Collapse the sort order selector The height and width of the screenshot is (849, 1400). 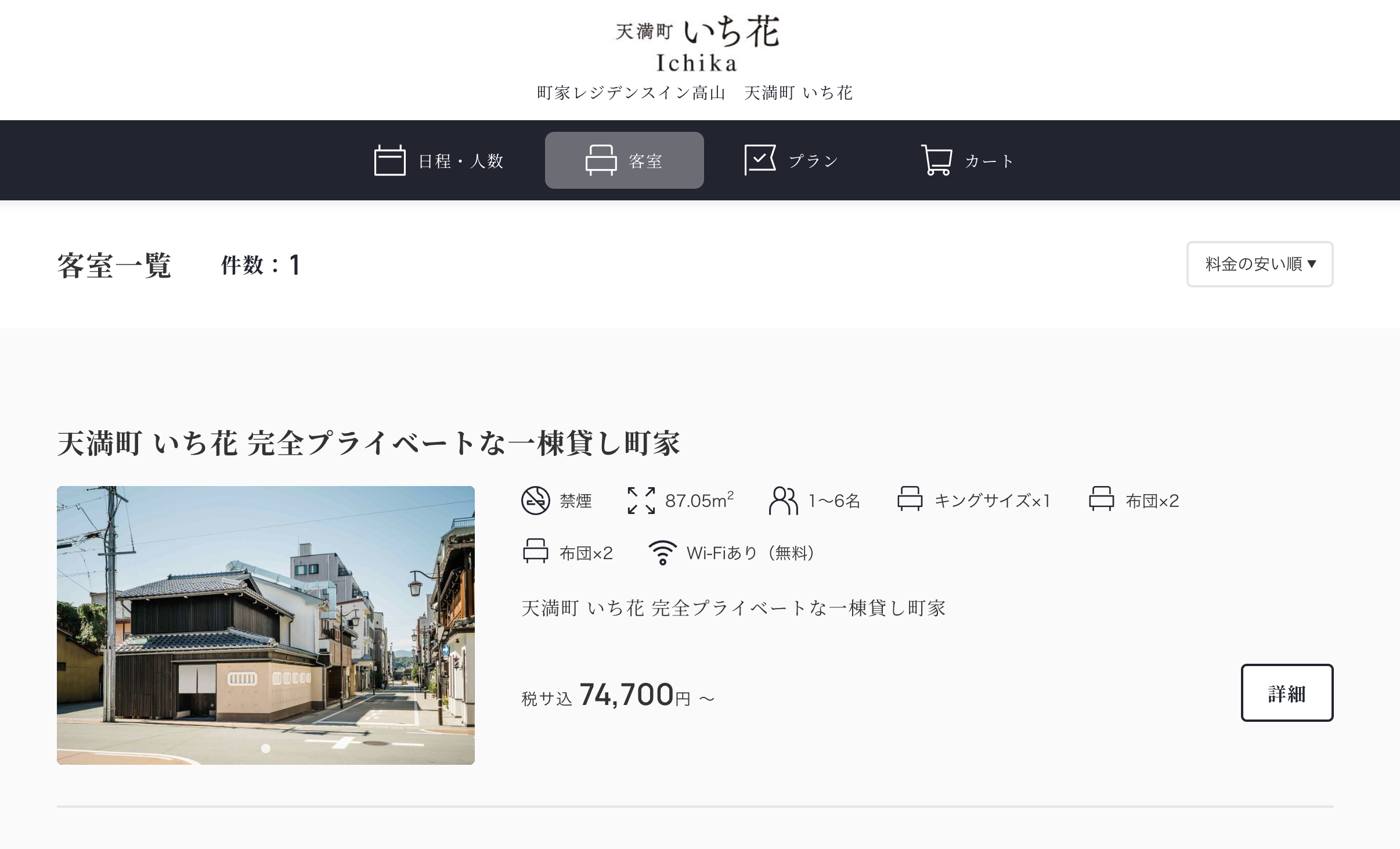click(1260, 264)
